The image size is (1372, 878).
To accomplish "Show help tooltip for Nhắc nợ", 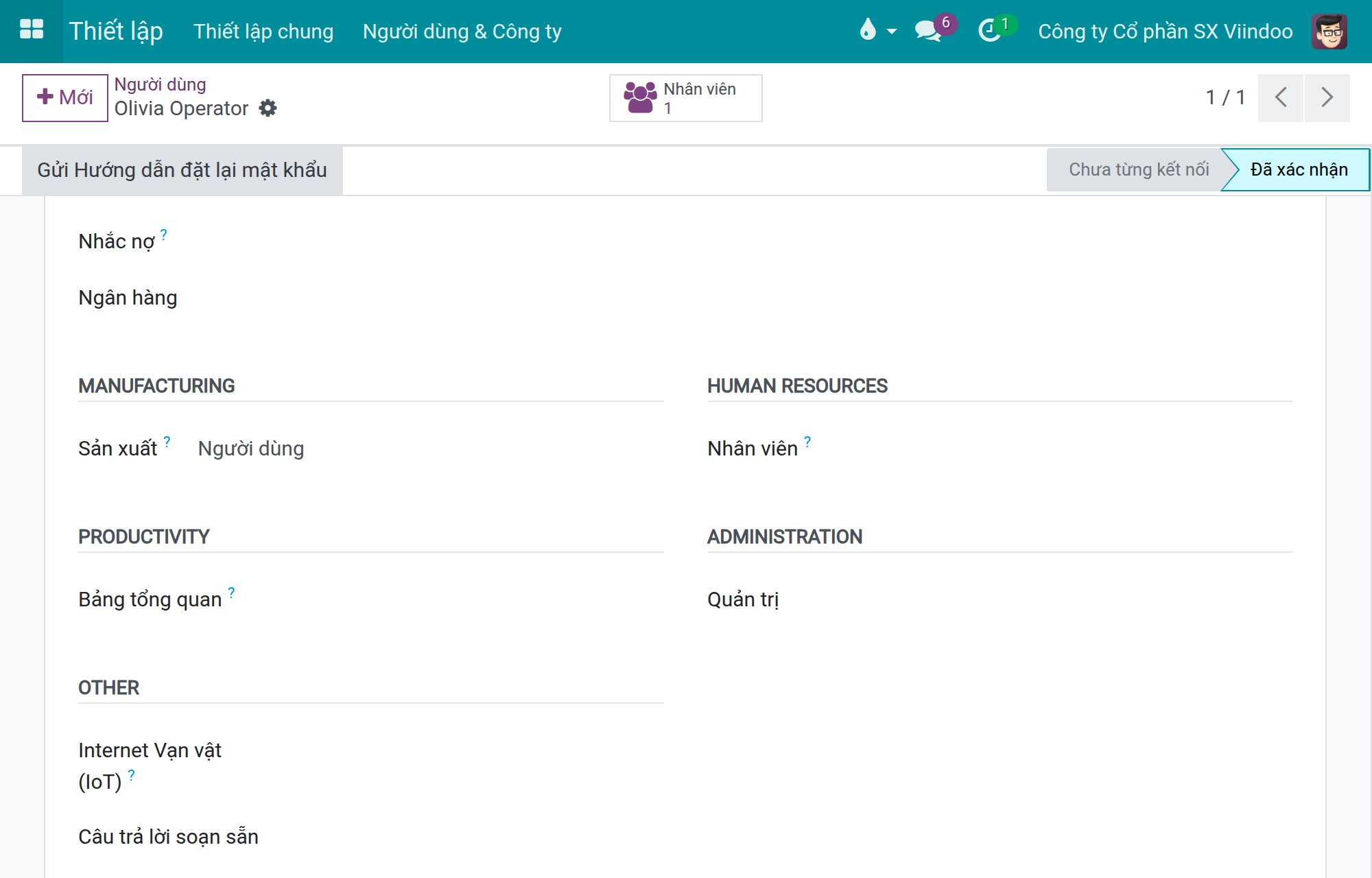I will pyautogui.click(x=164, y=235).
